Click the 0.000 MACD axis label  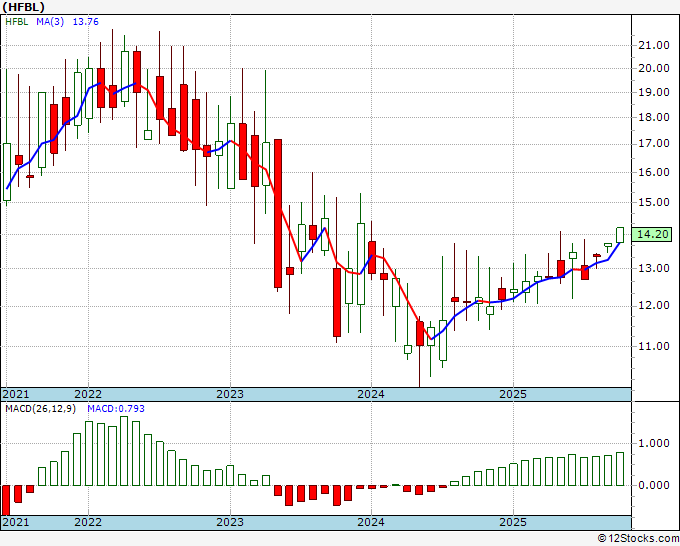pyautogui.click(x=654, y=485)
